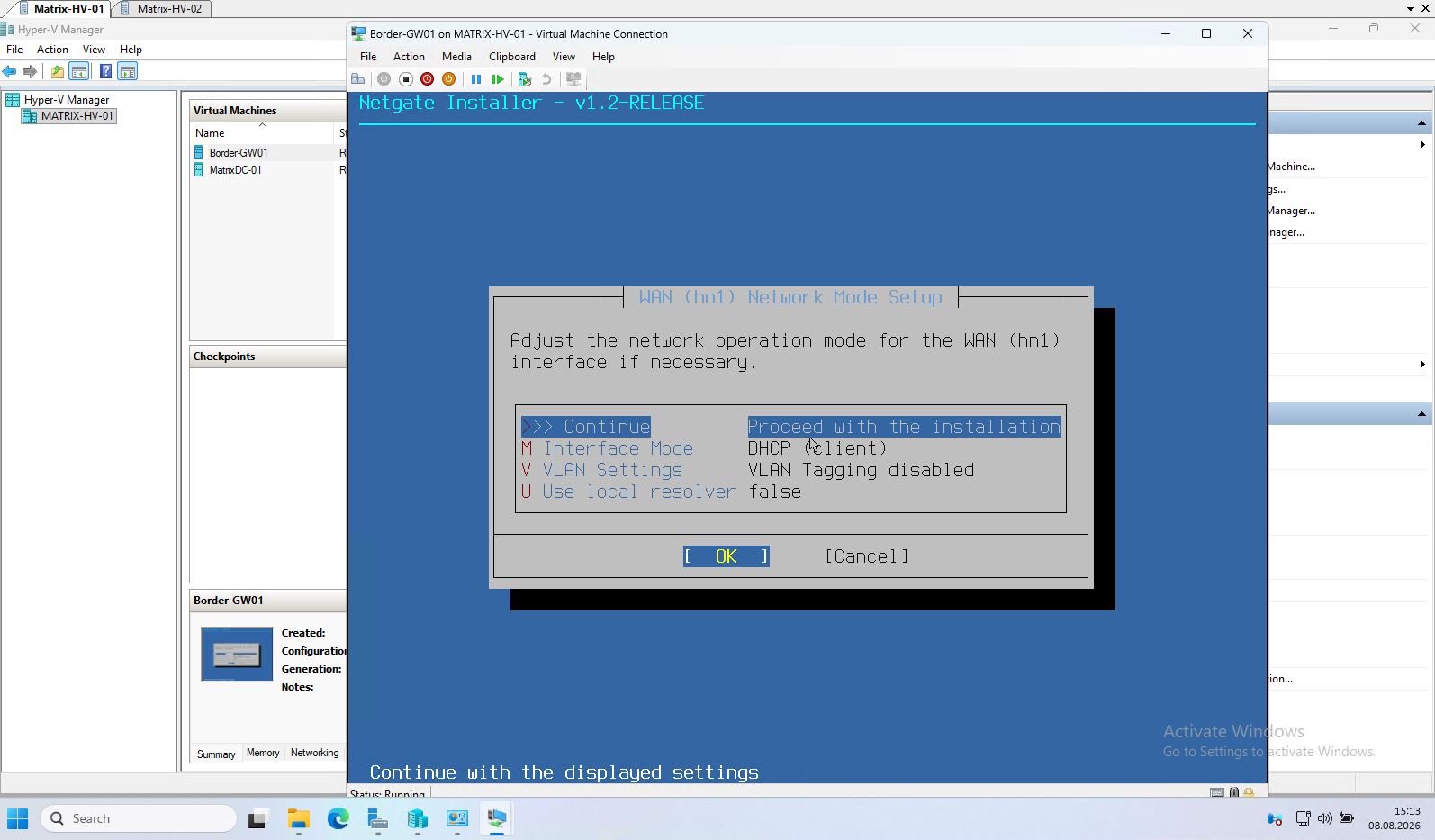
Task: Click the OK button in installer dialog
Action: pos(726,556)
